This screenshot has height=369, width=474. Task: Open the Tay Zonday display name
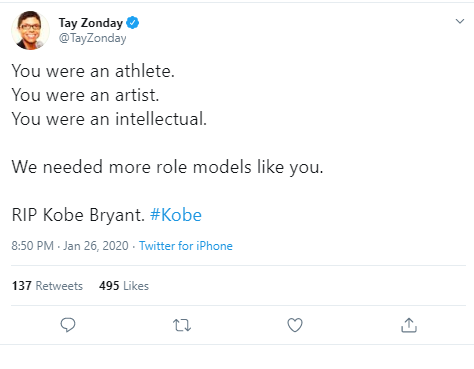[91, 23]
